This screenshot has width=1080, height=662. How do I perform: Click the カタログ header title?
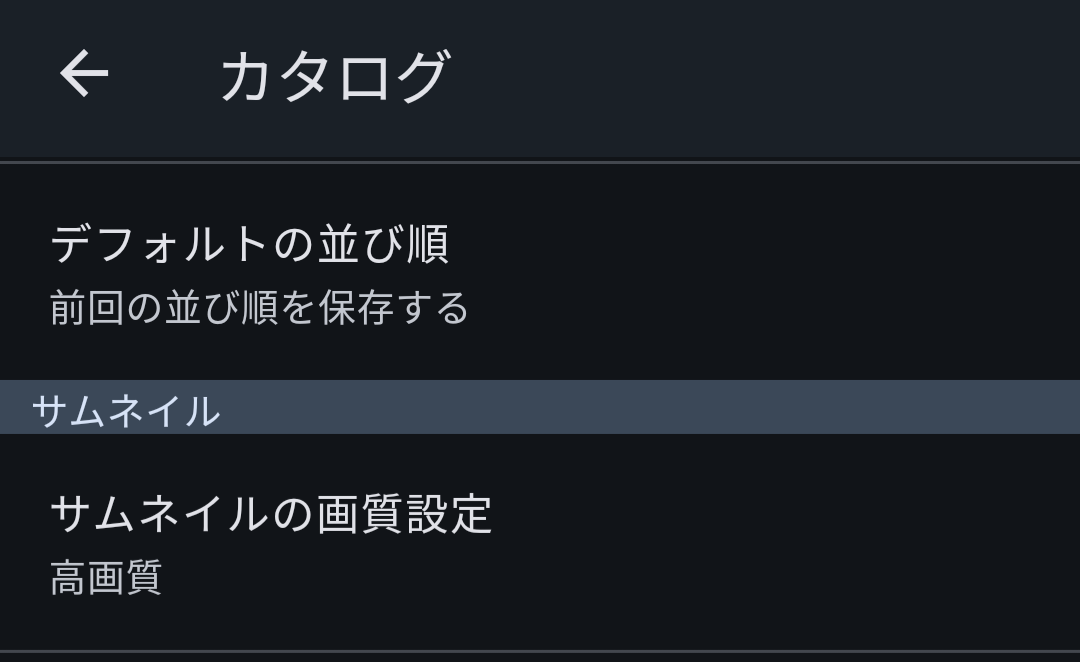[334, 77]
